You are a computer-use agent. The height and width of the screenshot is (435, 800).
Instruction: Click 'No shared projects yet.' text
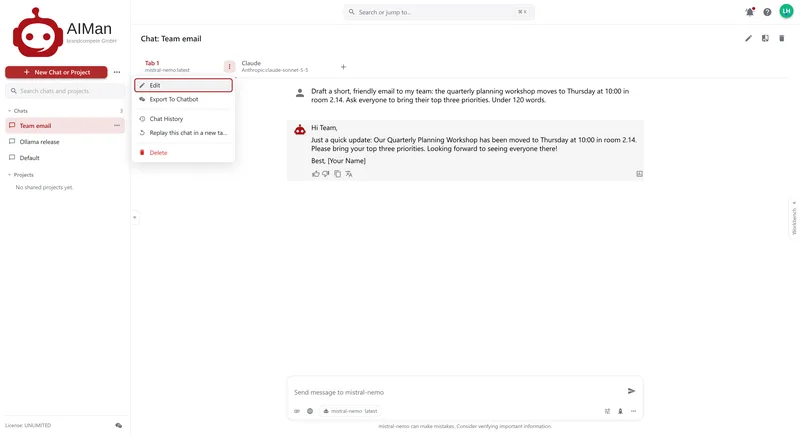pos(44,188)
